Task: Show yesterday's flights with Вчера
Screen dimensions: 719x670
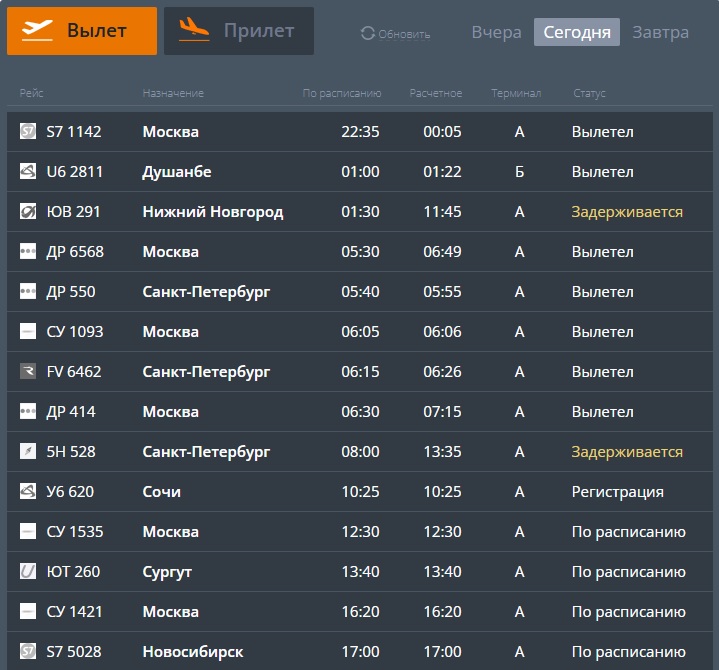Action: pos(496,32)
